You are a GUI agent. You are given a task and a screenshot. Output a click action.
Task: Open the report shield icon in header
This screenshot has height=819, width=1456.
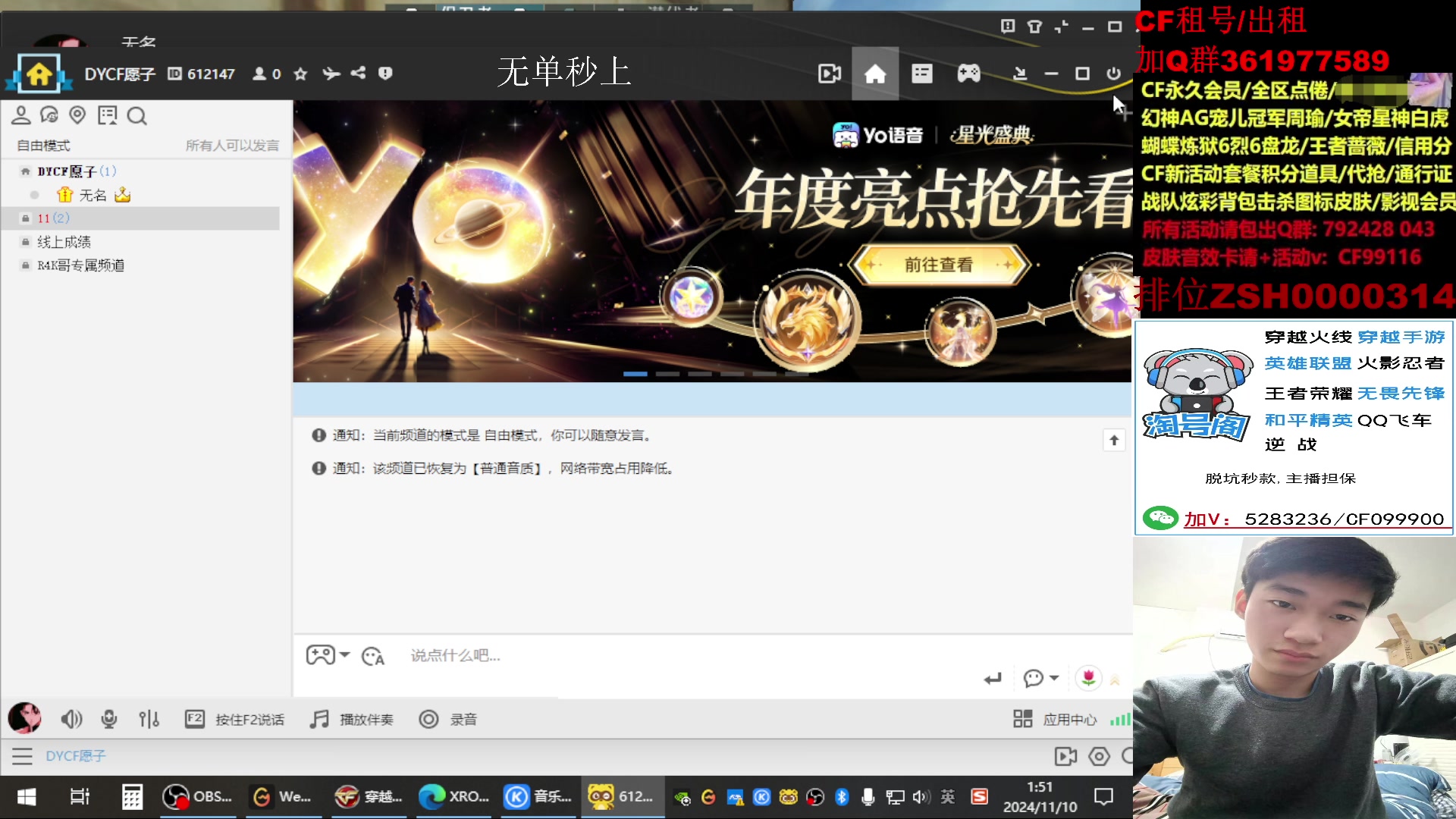385,74
